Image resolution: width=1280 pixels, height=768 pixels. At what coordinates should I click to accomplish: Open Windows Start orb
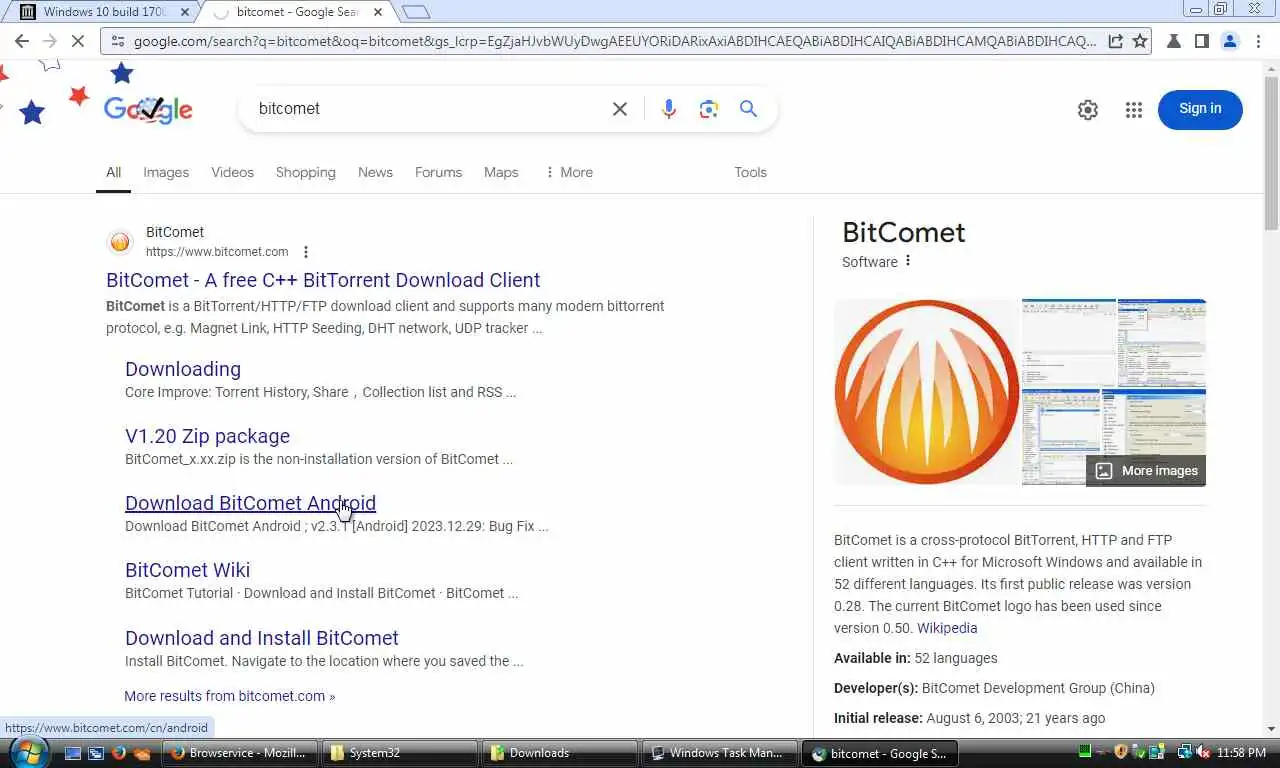[27, 752]
